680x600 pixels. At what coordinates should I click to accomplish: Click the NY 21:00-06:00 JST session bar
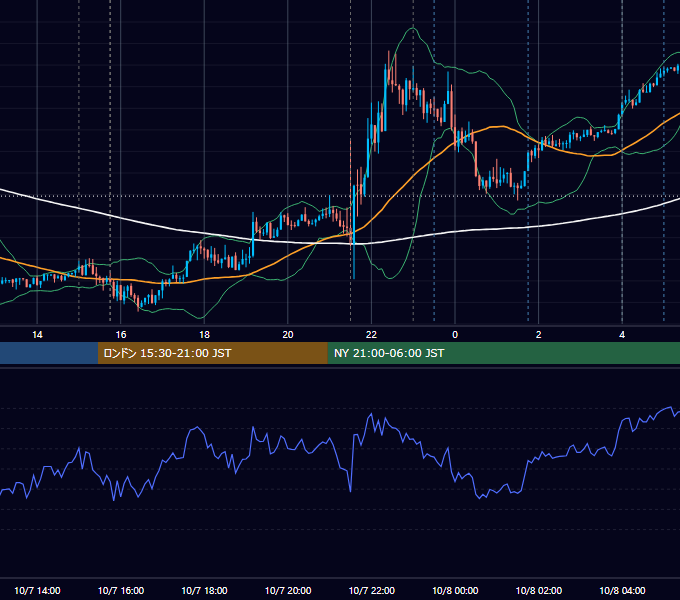503,353
